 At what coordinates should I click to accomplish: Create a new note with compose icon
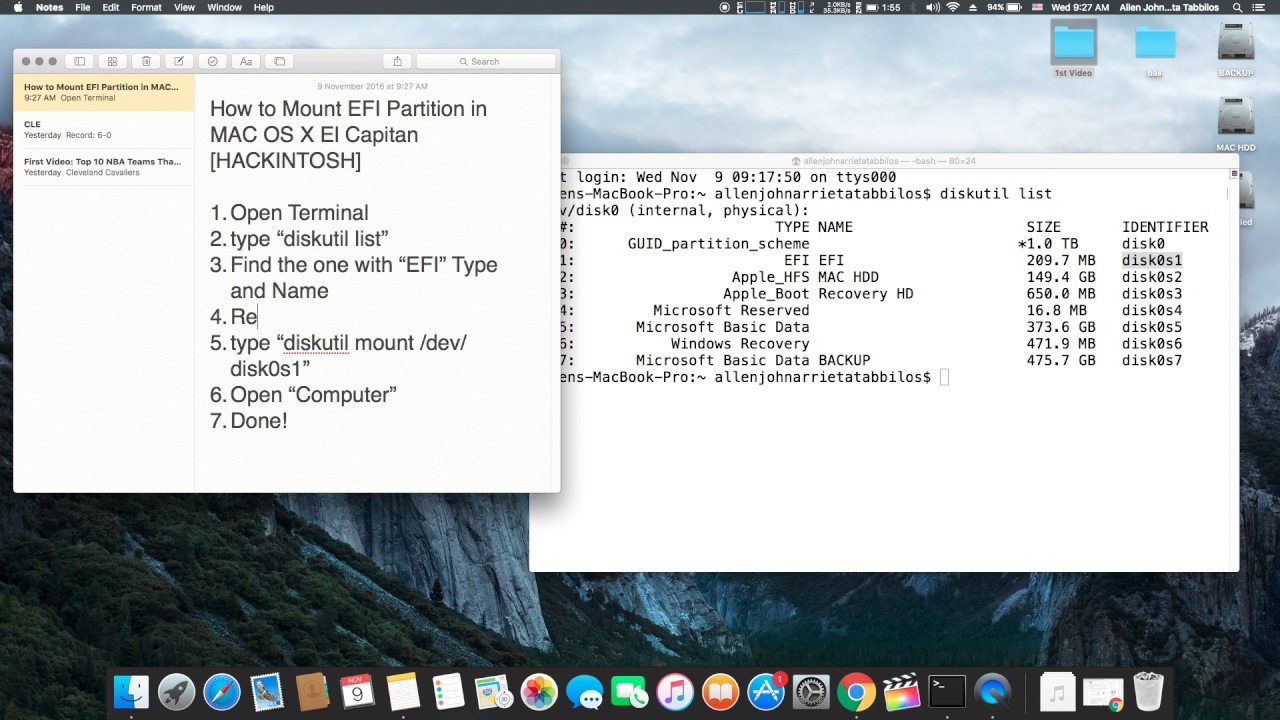(x=179, y=61)
